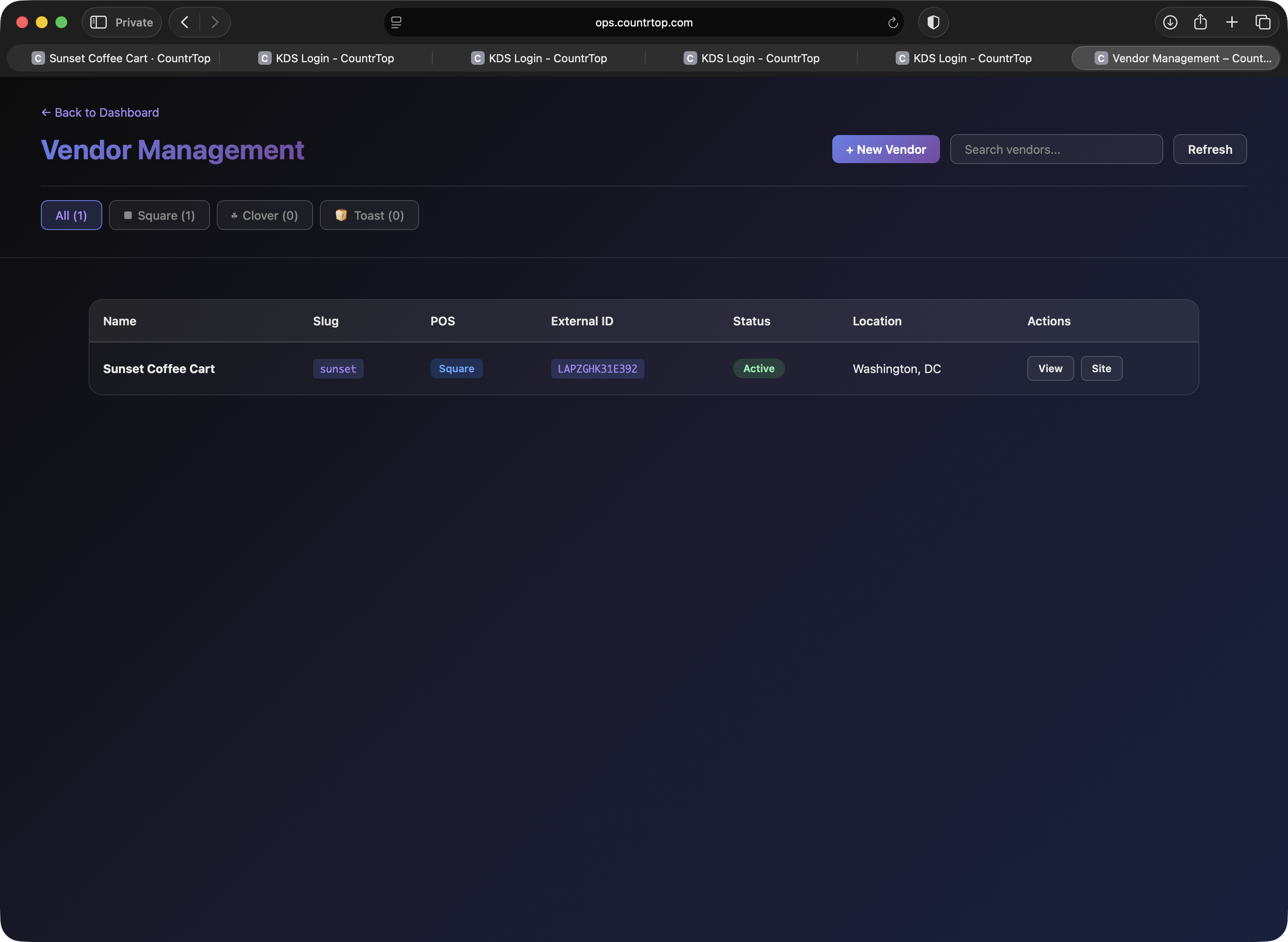Open the Share menu
Screen dimensions: 1288x942
pos(1201,22)
